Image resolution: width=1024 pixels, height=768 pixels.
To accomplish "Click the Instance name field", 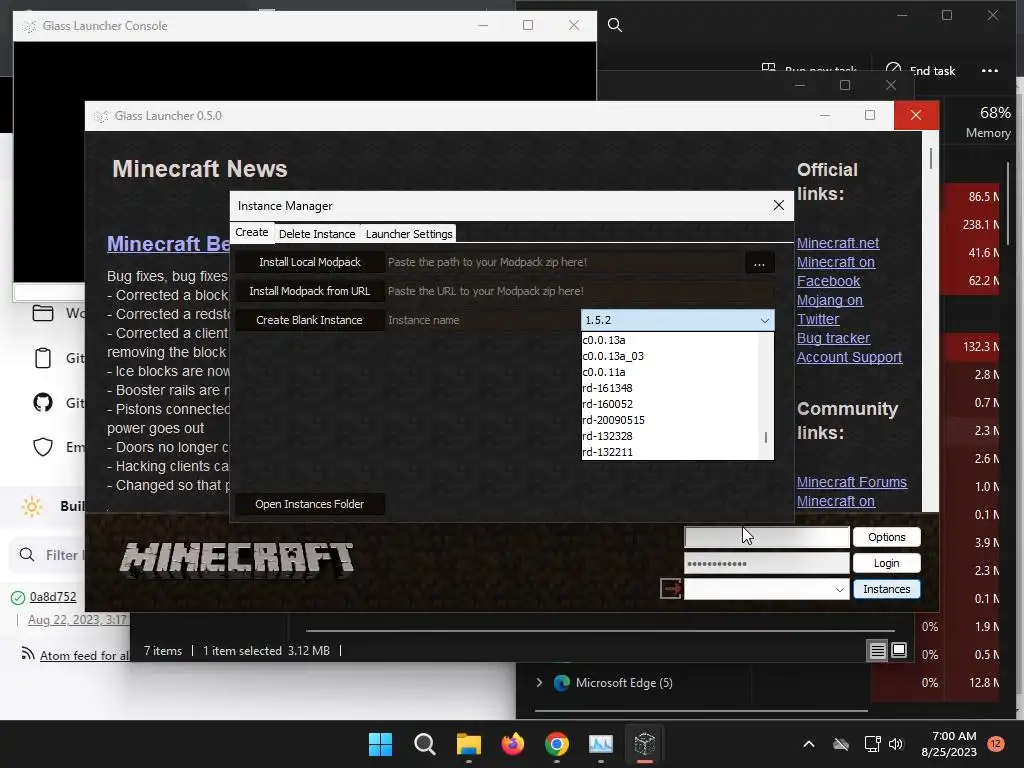I will click(482, 320).
